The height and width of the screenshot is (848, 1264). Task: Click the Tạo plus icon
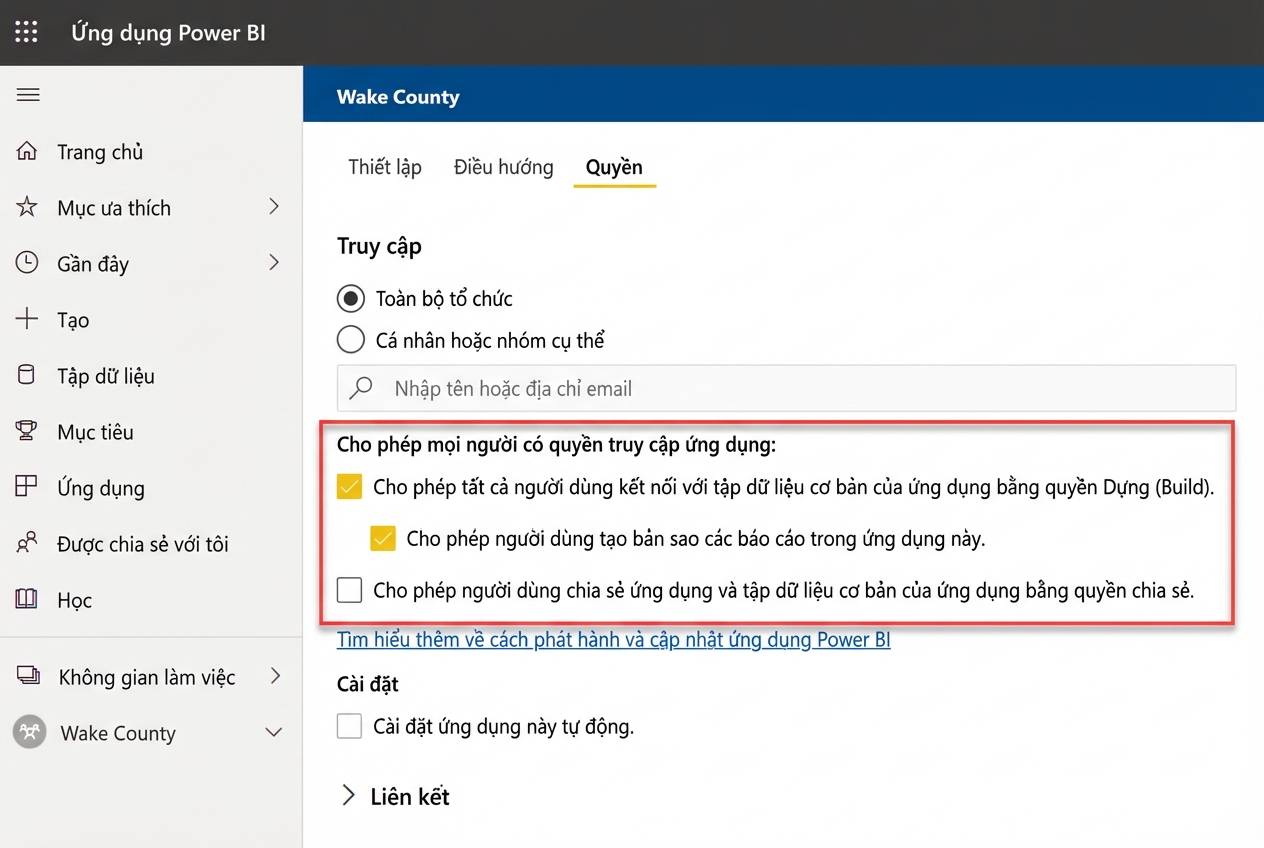click(27, 320)
